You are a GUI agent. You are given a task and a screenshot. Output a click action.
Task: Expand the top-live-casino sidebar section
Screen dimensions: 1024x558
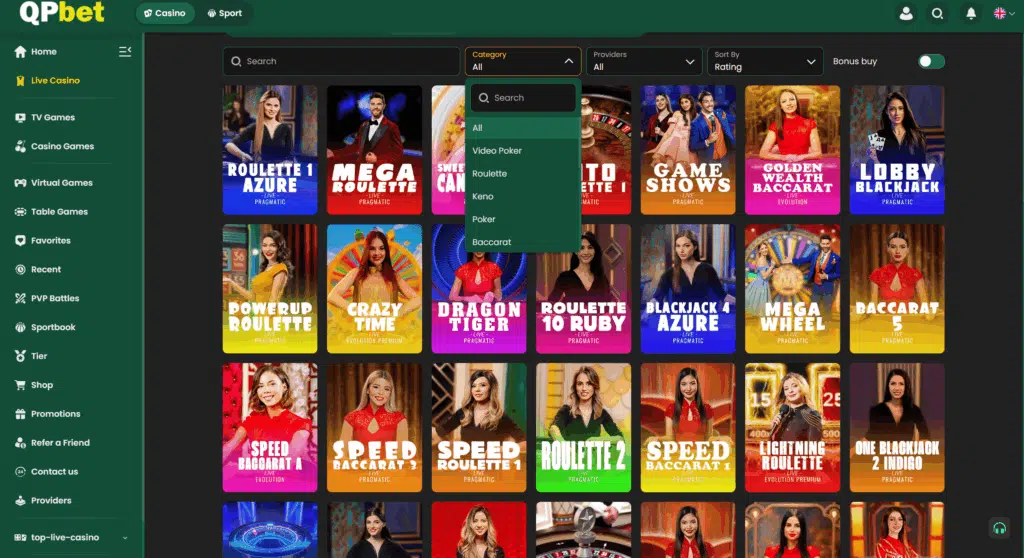pyautogui.click(x=70, y=538)
